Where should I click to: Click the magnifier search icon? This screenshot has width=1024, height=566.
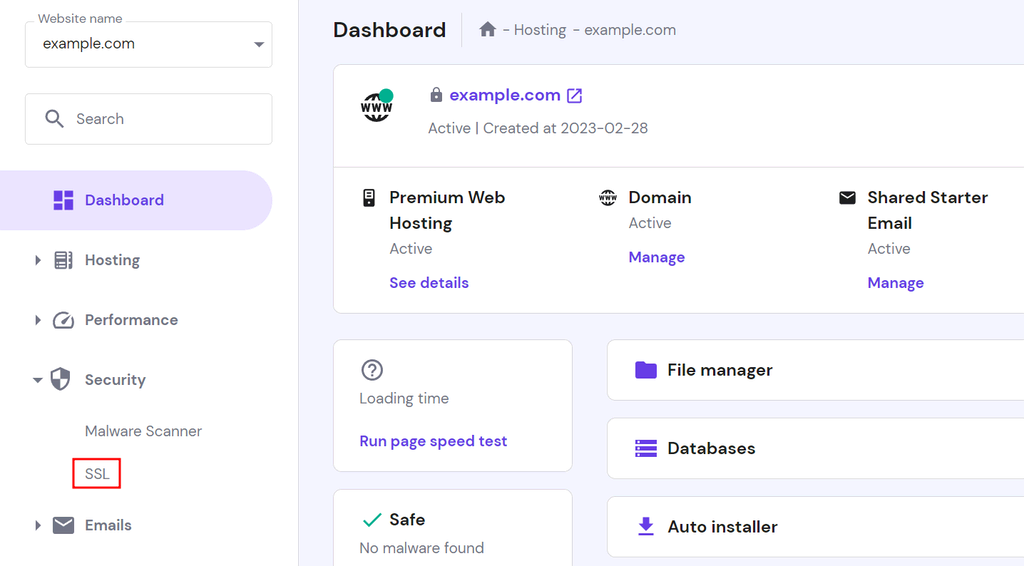[x=54, y=119]
